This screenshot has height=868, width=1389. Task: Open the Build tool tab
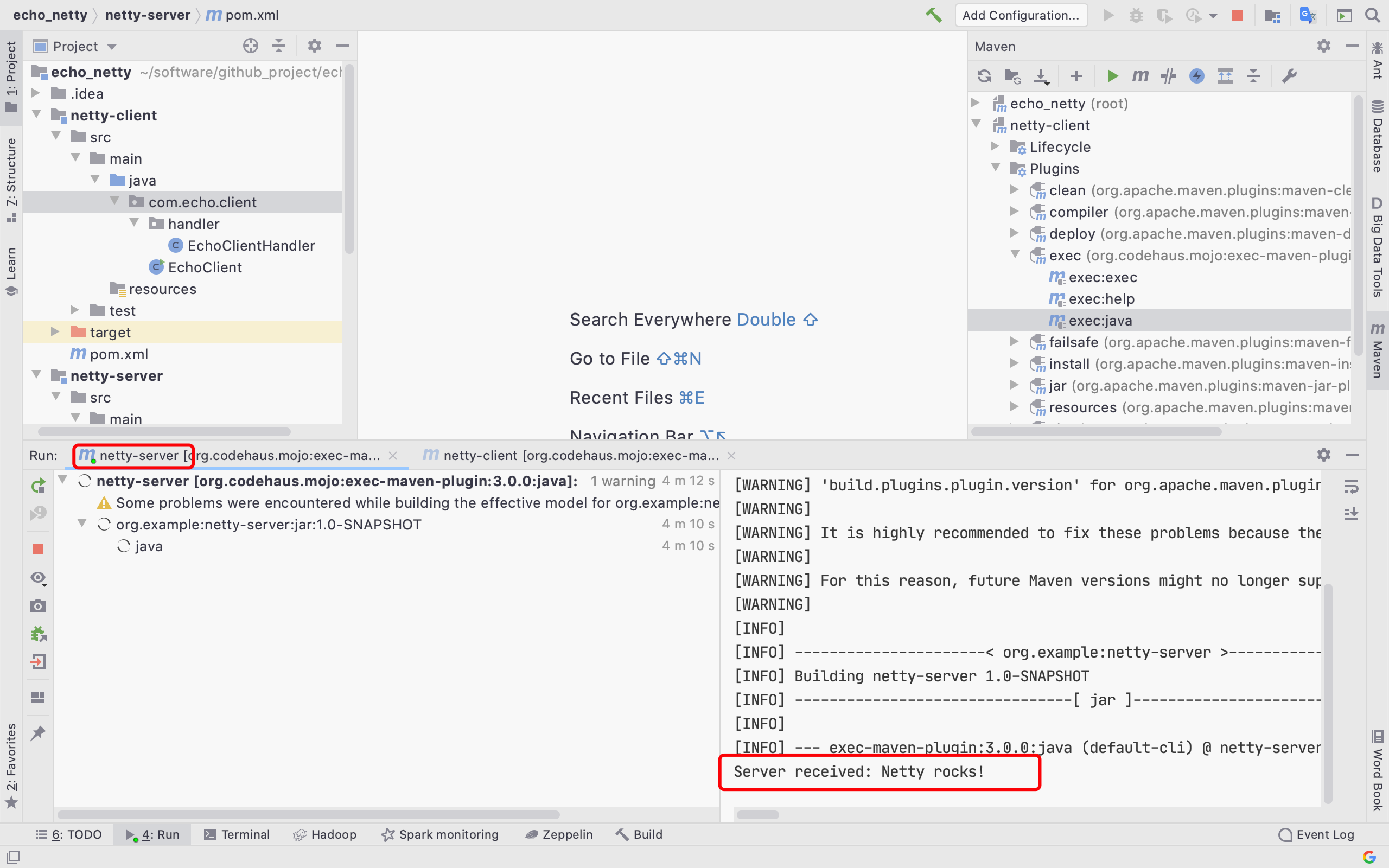point(639,834)
